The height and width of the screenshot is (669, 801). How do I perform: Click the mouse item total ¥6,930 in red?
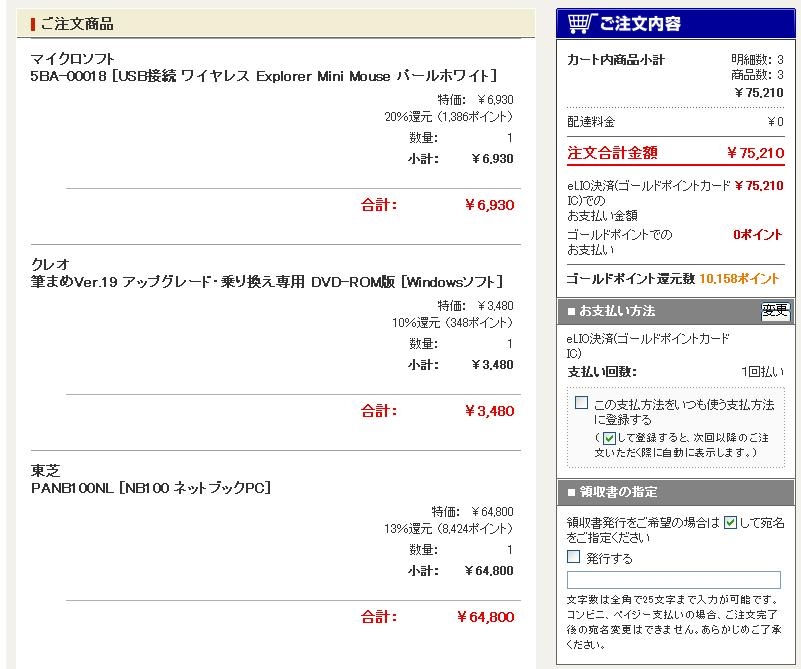489,205
